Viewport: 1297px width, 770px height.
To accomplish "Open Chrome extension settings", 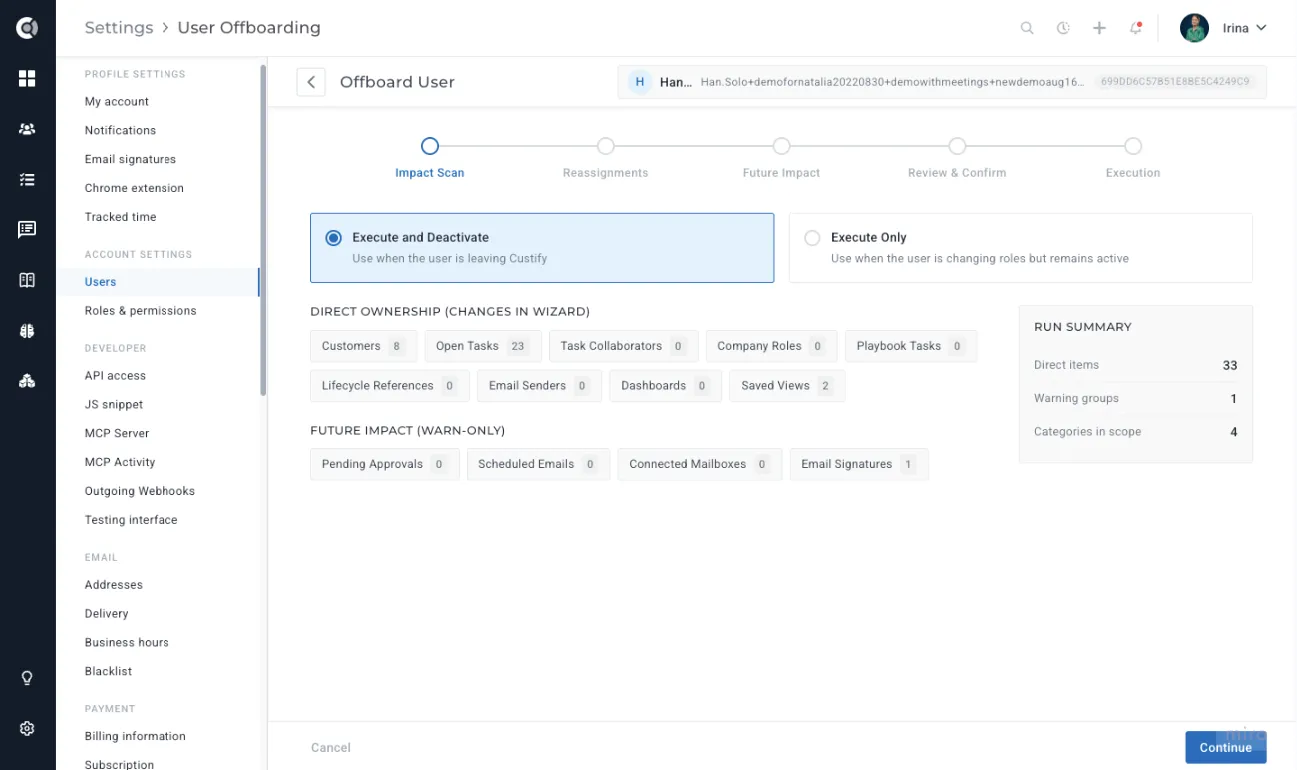I will tap(134, 188).
